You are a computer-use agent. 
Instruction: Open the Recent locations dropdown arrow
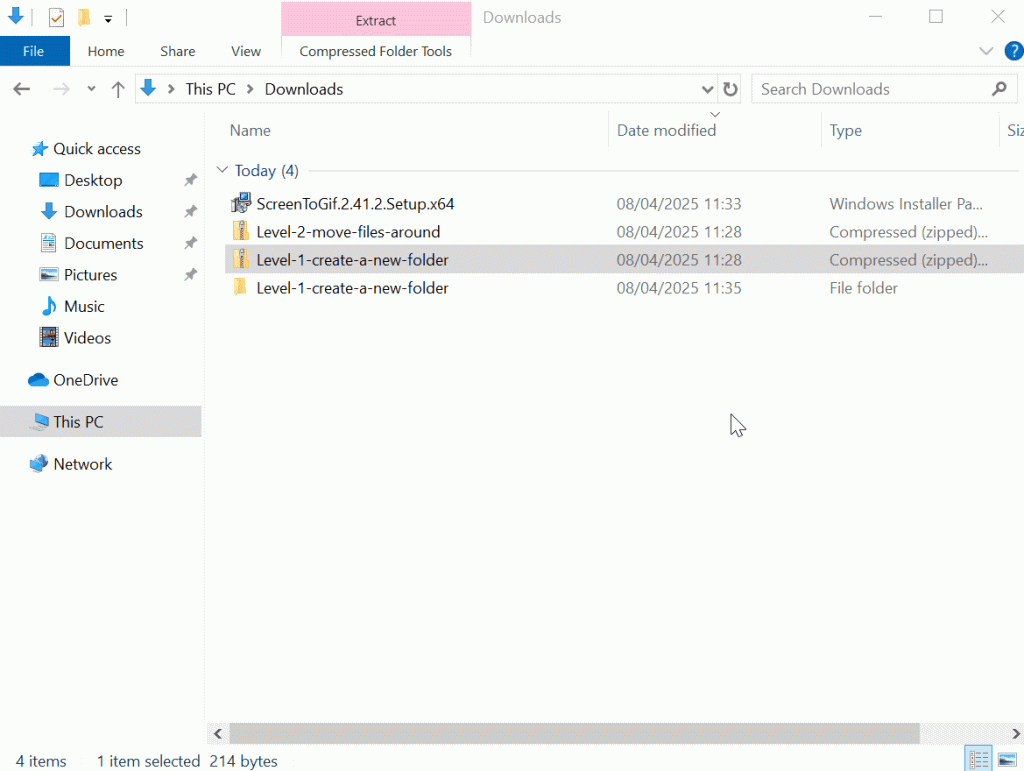91,89
